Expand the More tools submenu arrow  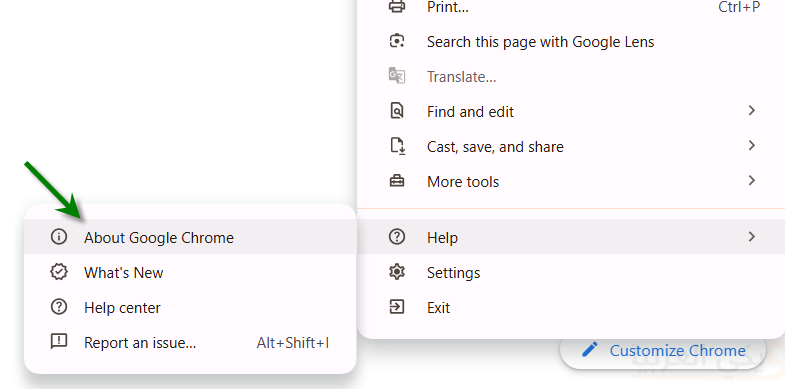[751, 181]
